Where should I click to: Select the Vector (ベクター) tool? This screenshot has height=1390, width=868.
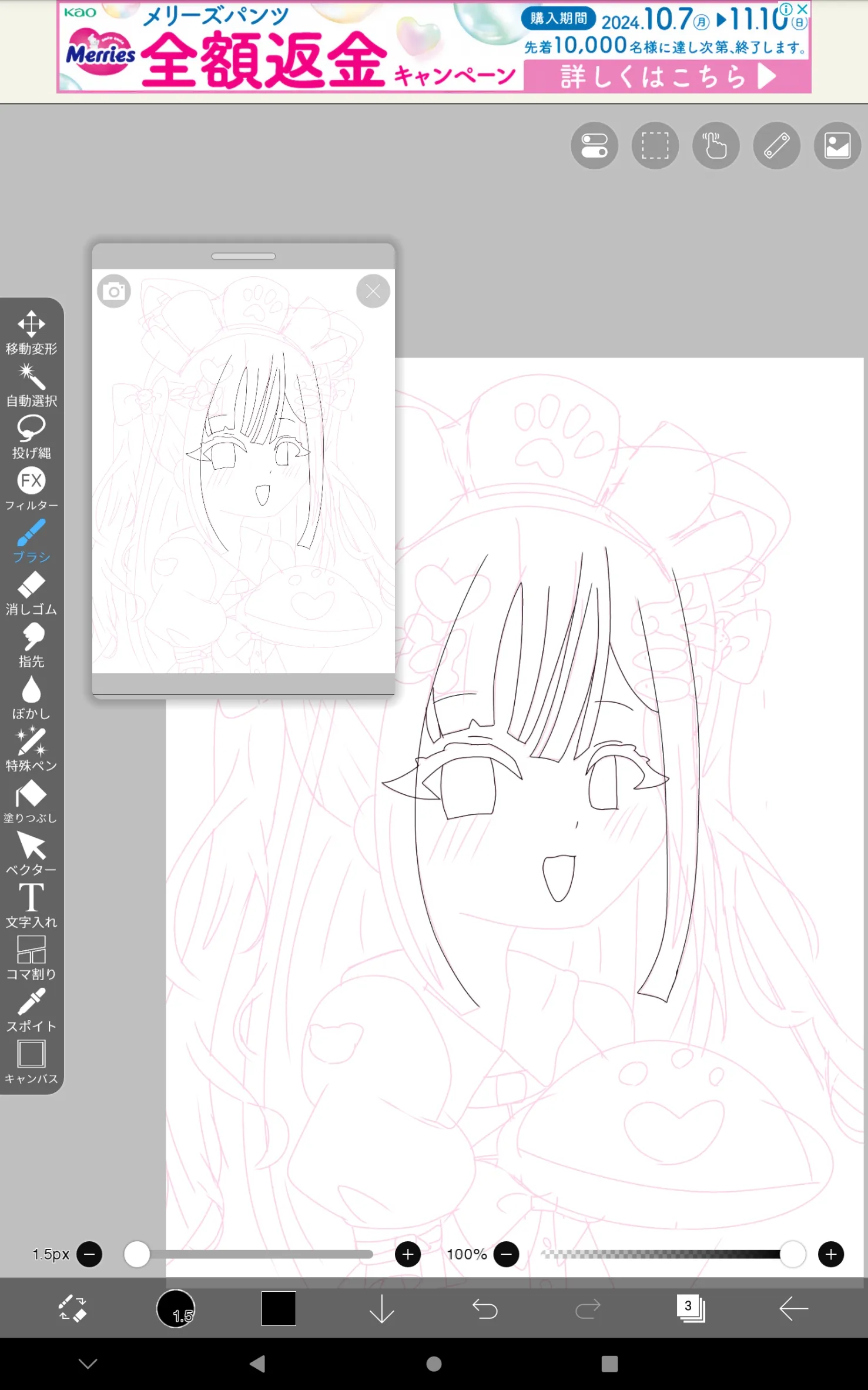(31, 854)
